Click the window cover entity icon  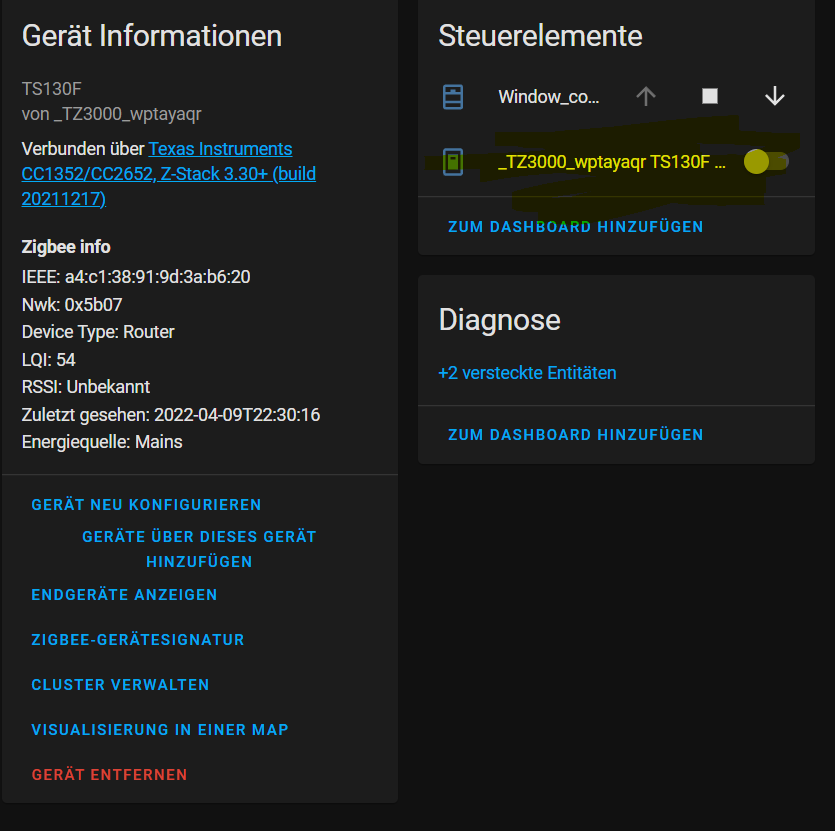454,97
